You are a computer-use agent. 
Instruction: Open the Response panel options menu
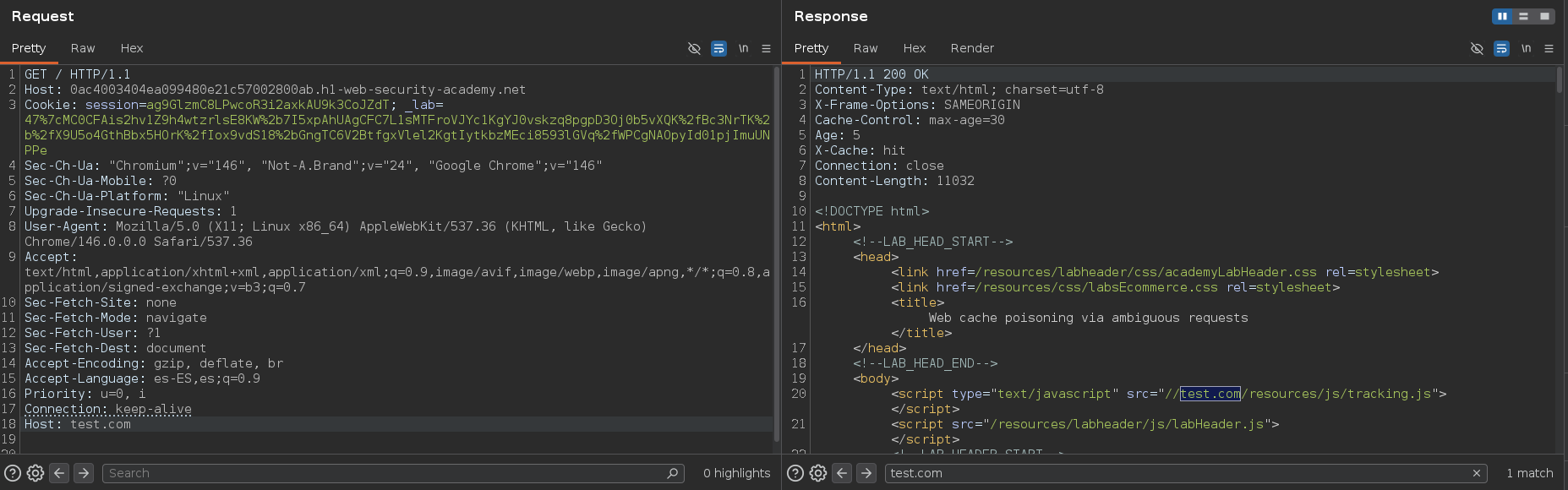[x=1549, y=48]
